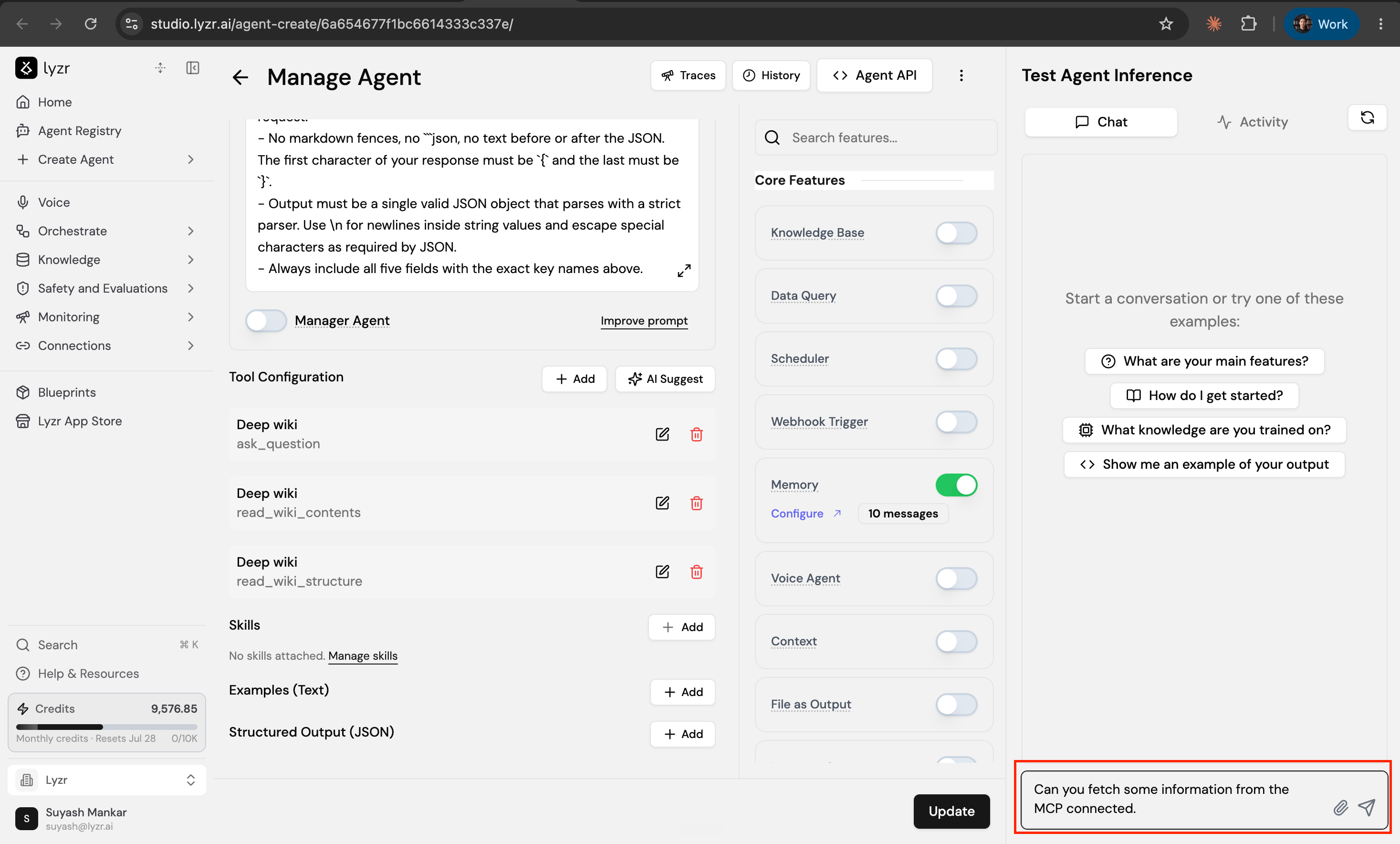1400x844 pixels.
Task: Bookmark this page with the star icon
Action: [1165, 24]
